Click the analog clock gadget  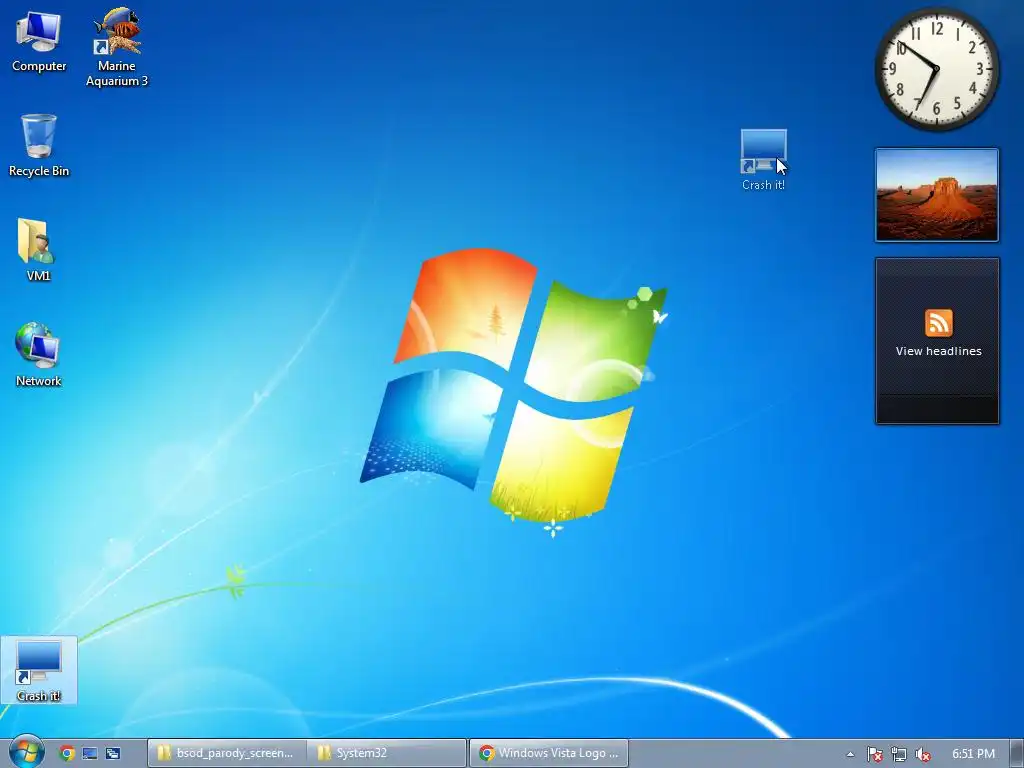pyautogui.click(x=936, y=68)
